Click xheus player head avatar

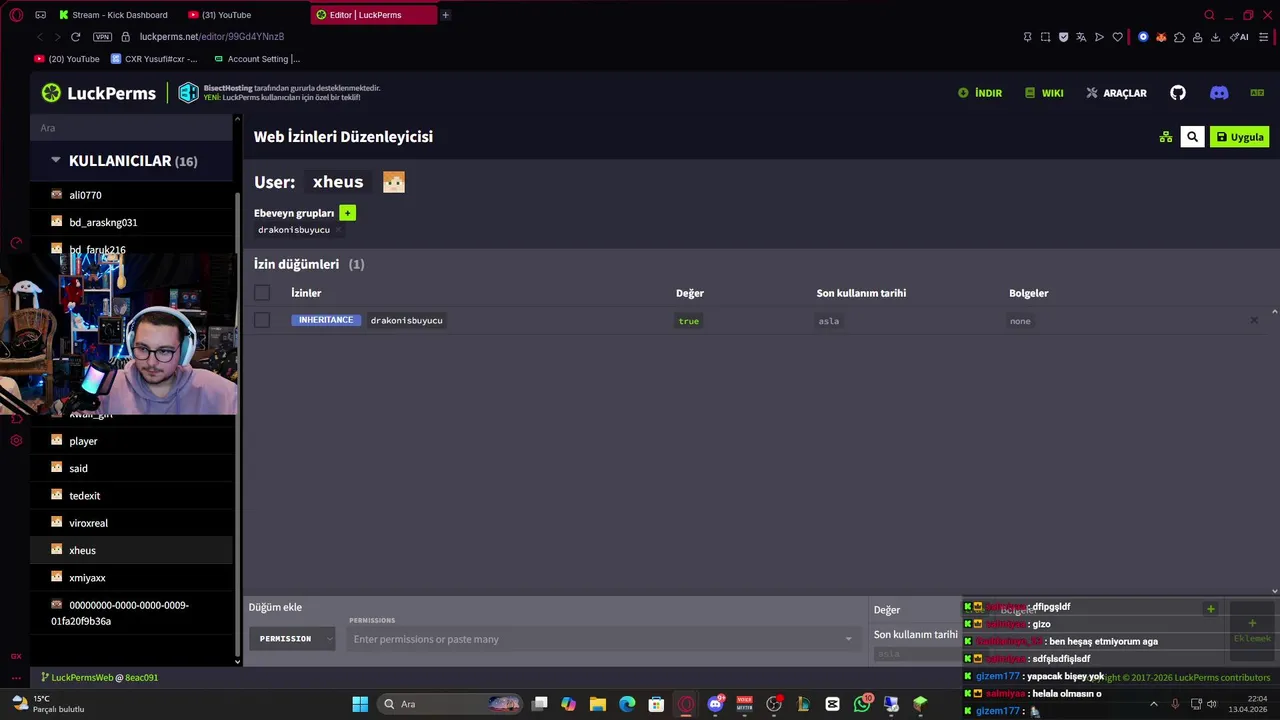click(x=394, y=182)
